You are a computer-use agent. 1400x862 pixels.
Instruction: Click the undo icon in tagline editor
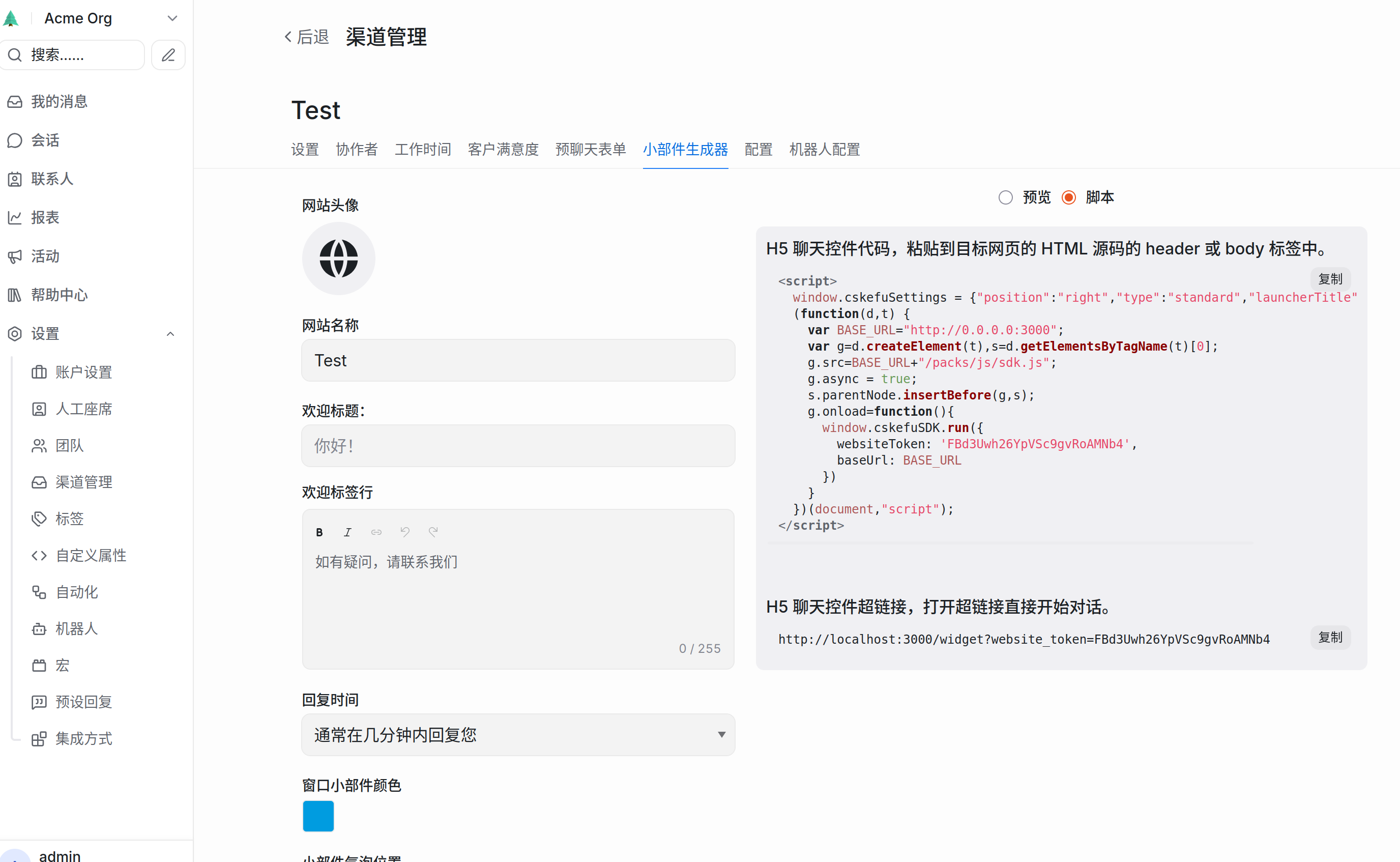click(x=404, y=532)
